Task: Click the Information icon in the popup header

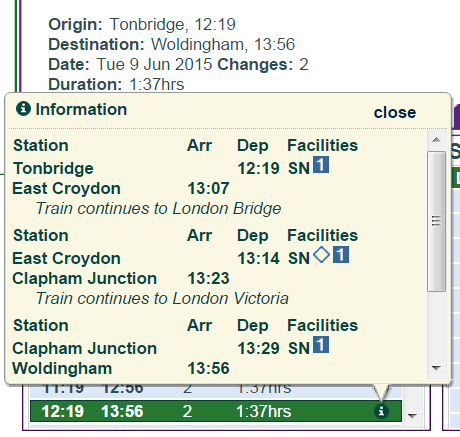Action: (23, 109)
